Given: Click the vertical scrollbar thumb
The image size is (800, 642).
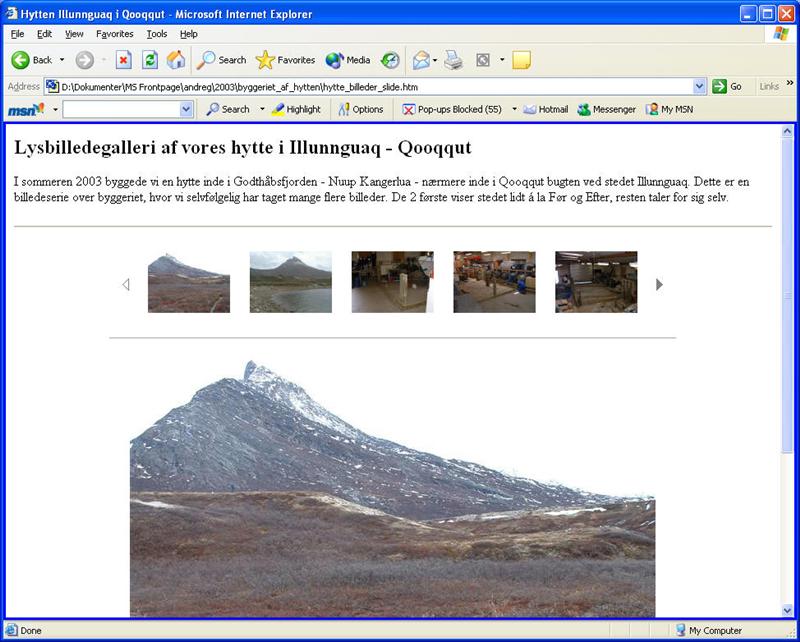Looking at the screenshot, I should tap(787, 295).
